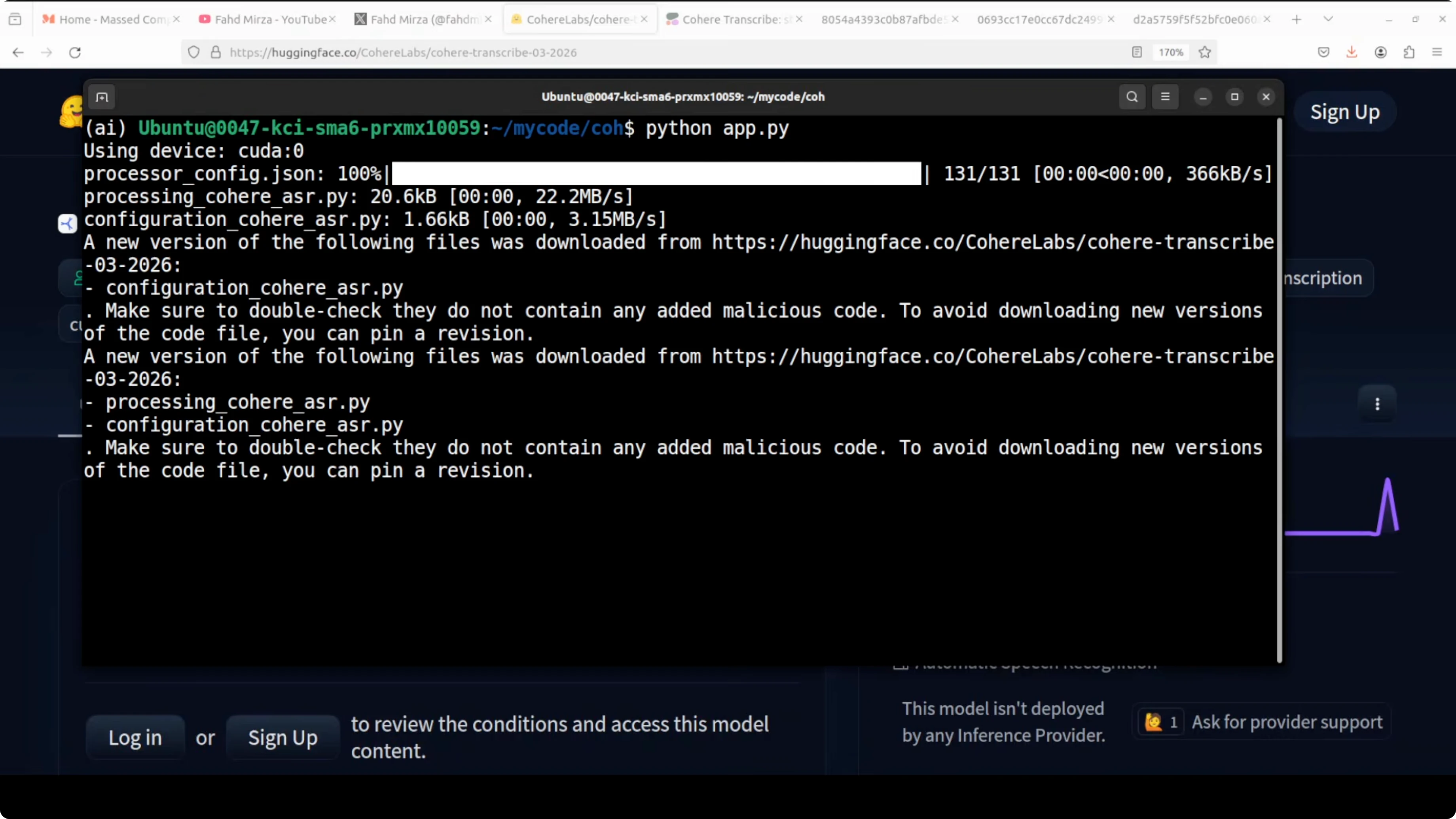
Task: Open the model page three-dot menu
Action: coord(1377,404)
